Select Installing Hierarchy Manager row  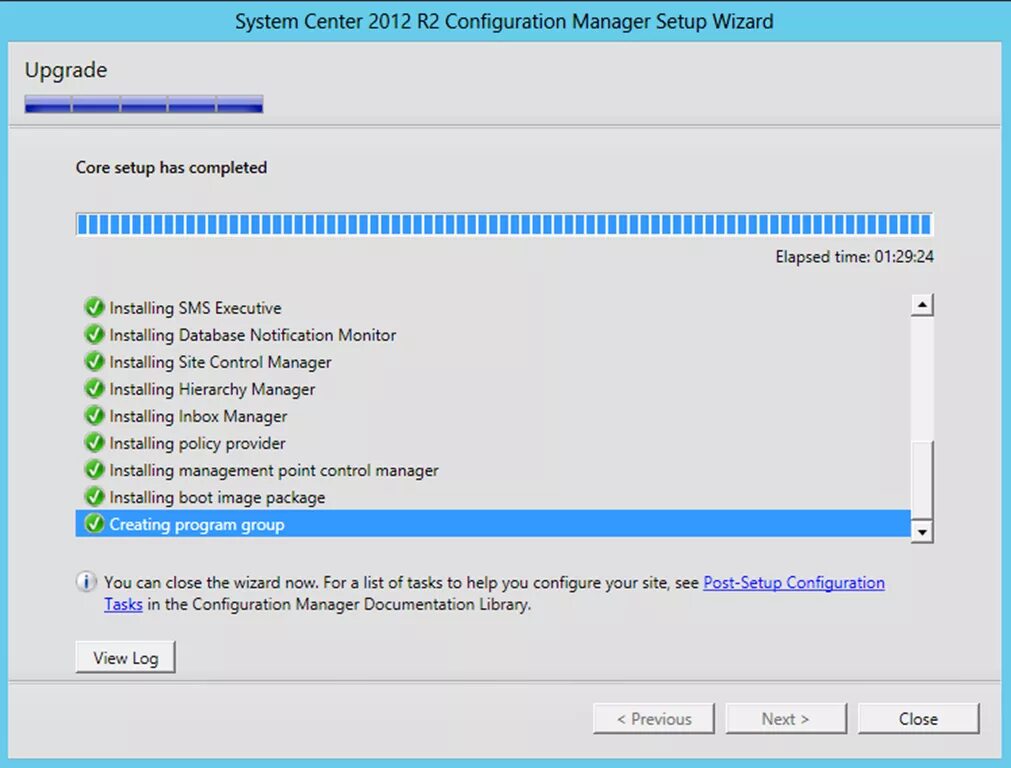(x=493, y=389)
